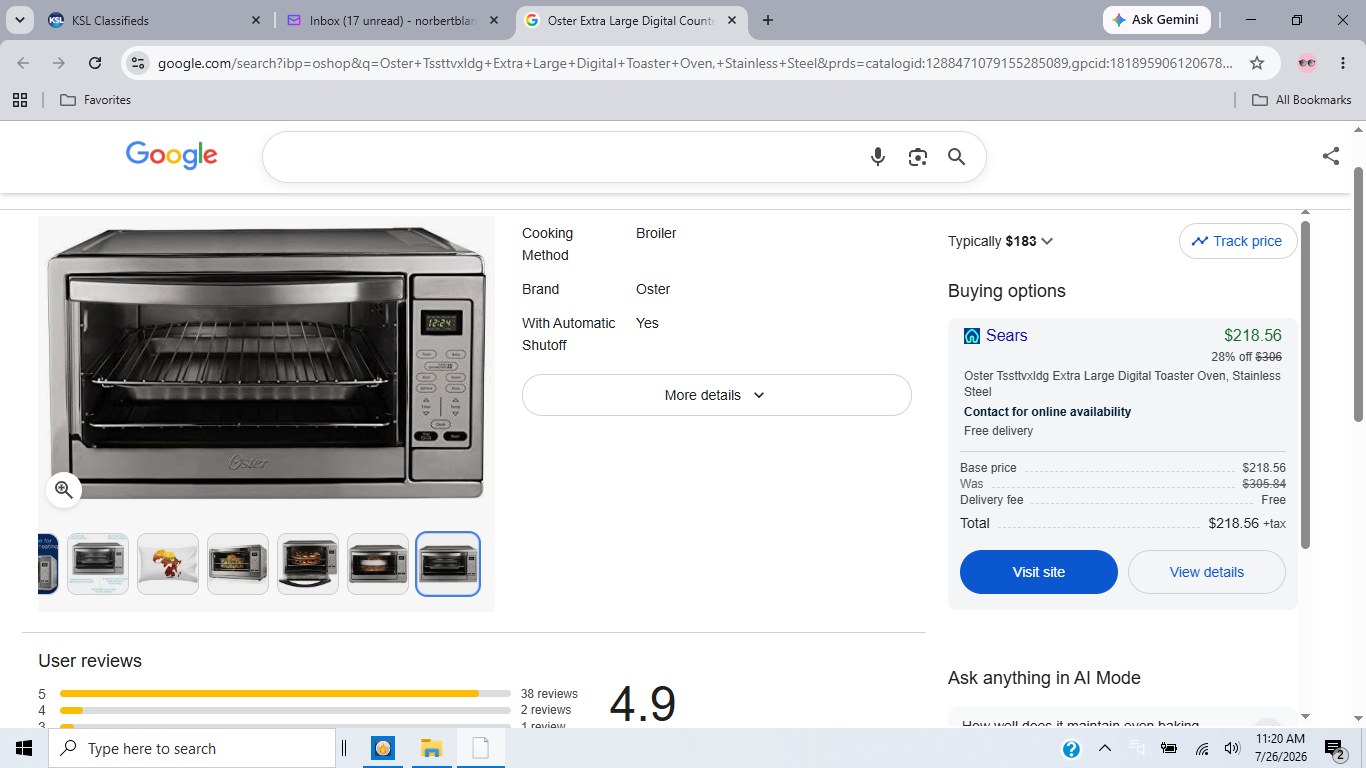This screenshot has height=768, width=1366.
Task: Open site information icon in address bar
Action: point(138,63)
